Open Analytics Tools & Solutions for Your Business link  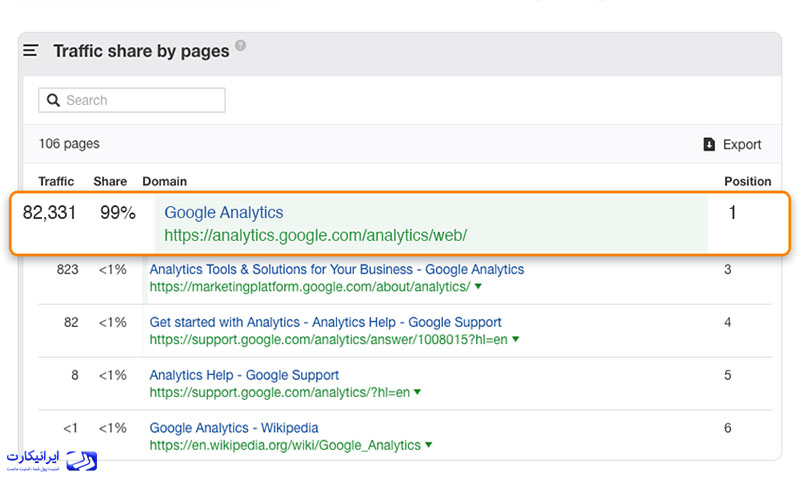point(337,269)
